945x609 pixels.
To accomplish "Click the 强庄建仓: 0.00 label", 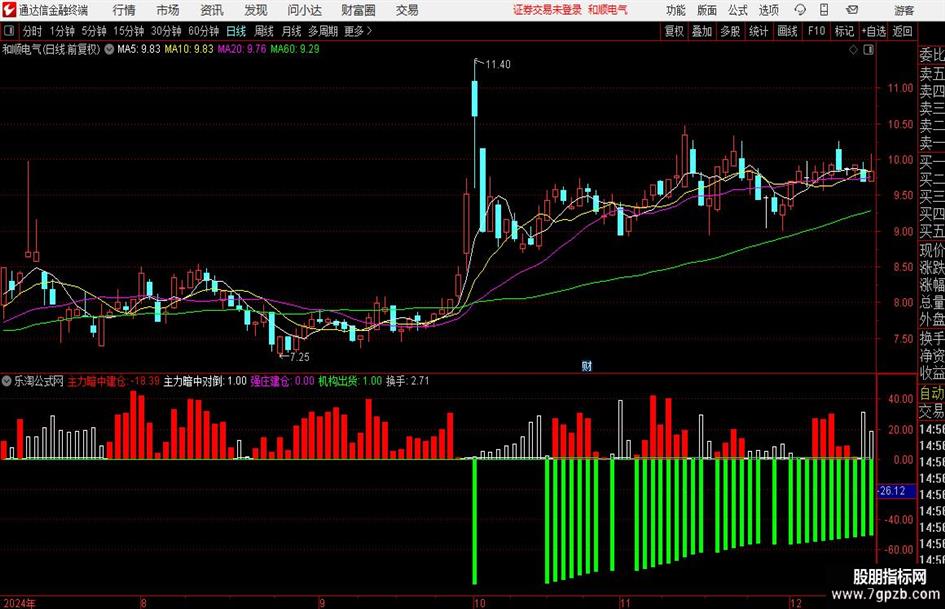I will tap(282, 381).
